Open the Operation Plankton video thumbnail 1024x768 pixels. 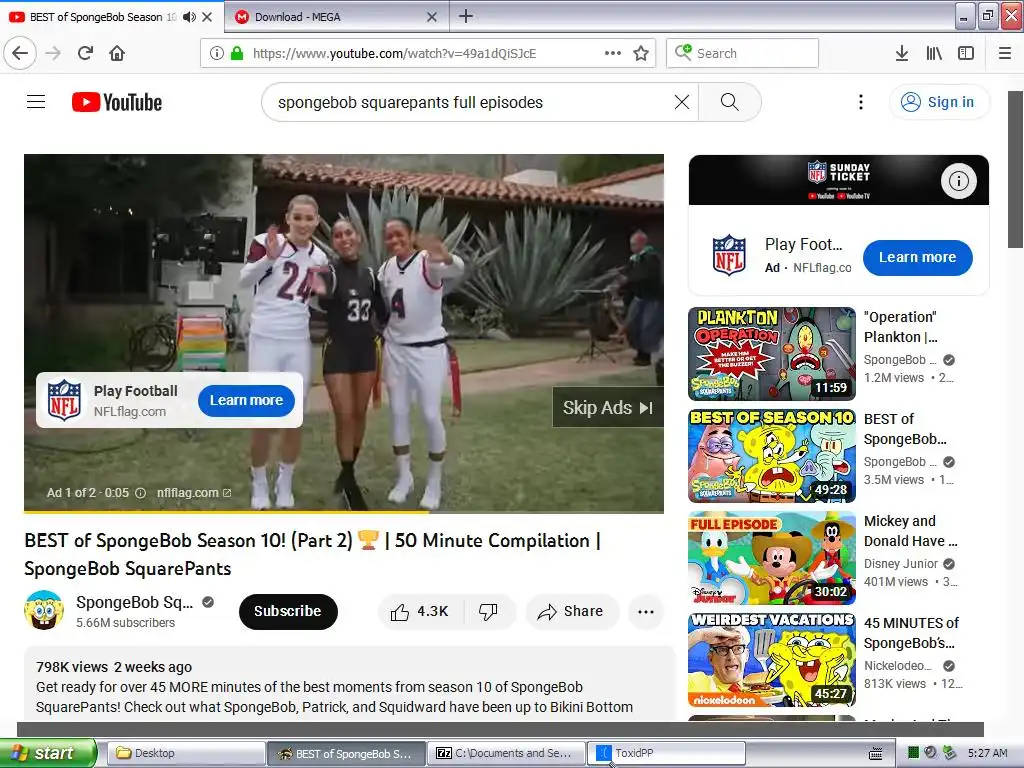pos(771,353)
